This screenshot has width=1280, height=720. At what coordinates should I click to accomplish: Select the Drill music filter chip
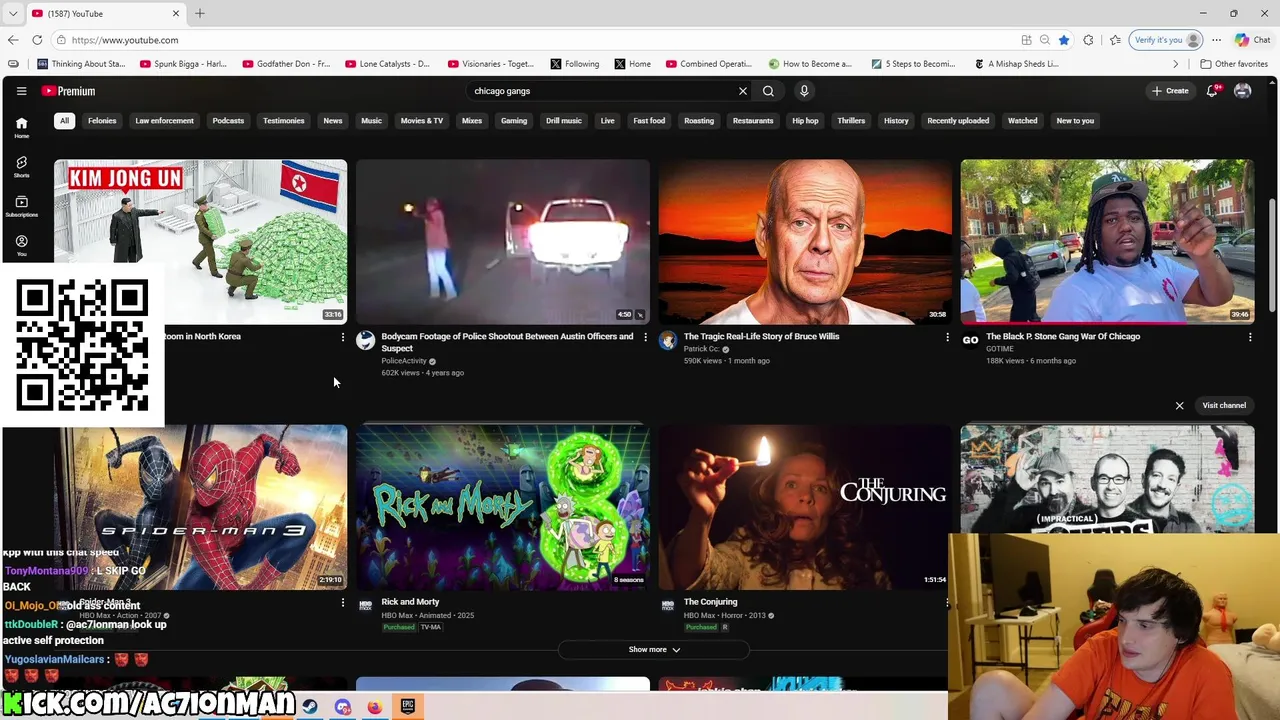[x=564, y=121]
